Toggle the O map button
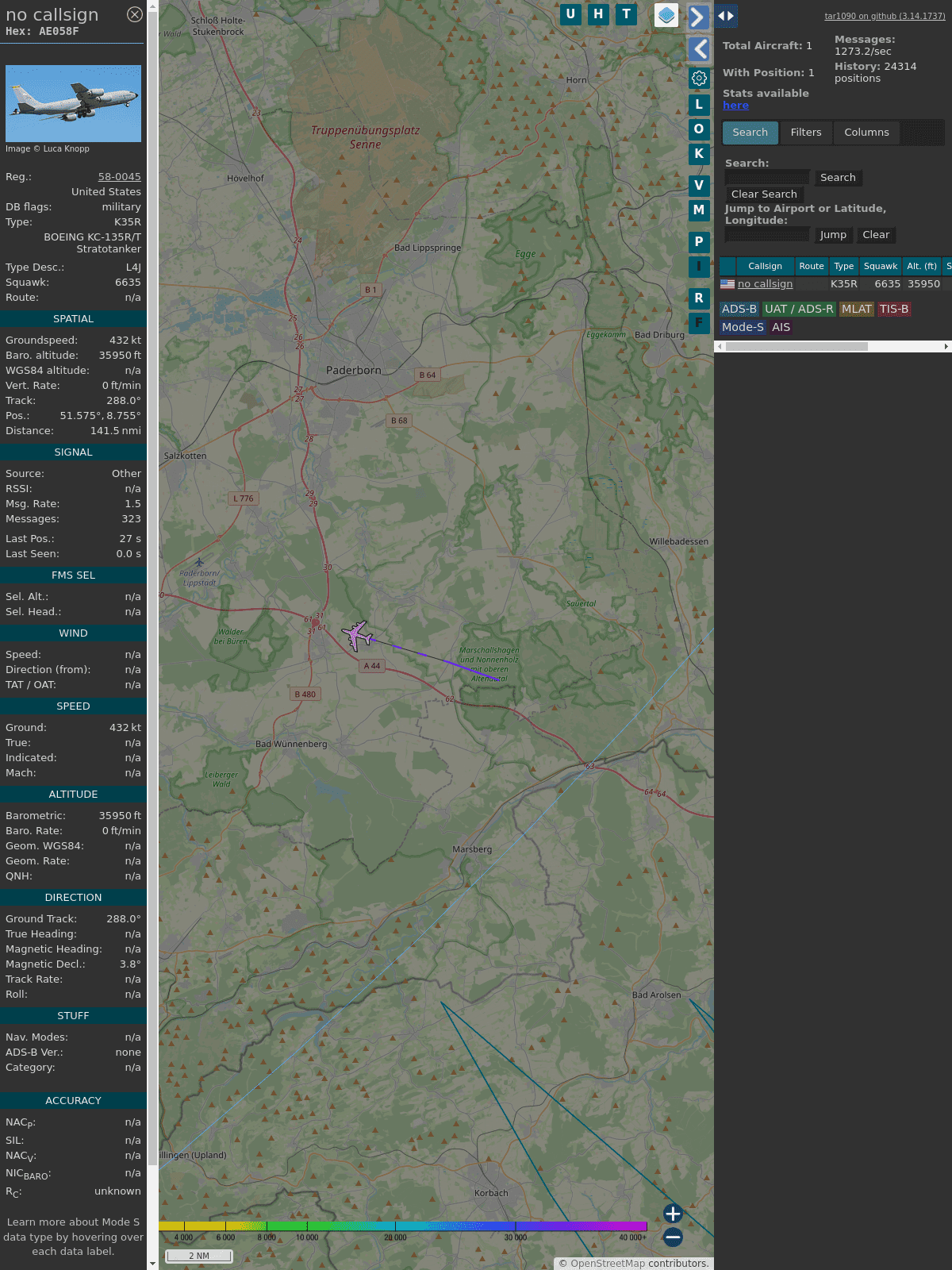The image size is (952, 1270). [x=699, y=129]
